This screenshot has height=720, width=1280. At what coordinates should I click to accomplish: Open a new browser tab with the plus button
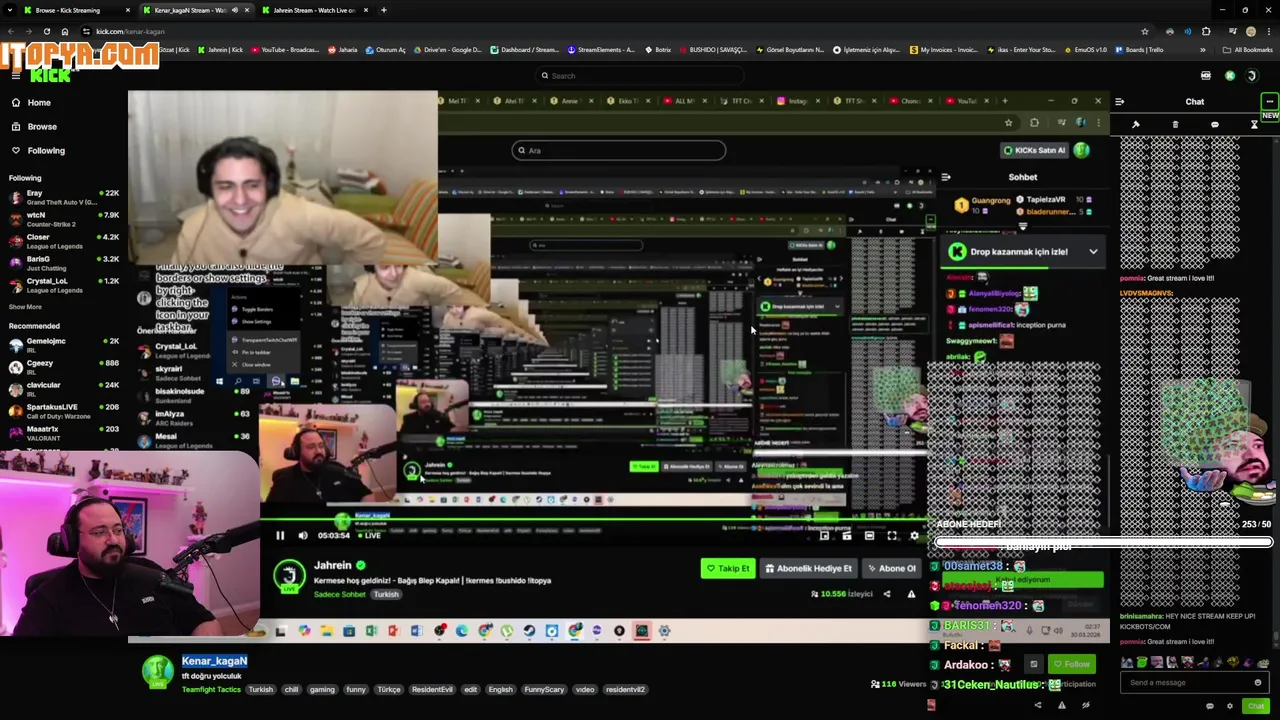coord(384,10)
